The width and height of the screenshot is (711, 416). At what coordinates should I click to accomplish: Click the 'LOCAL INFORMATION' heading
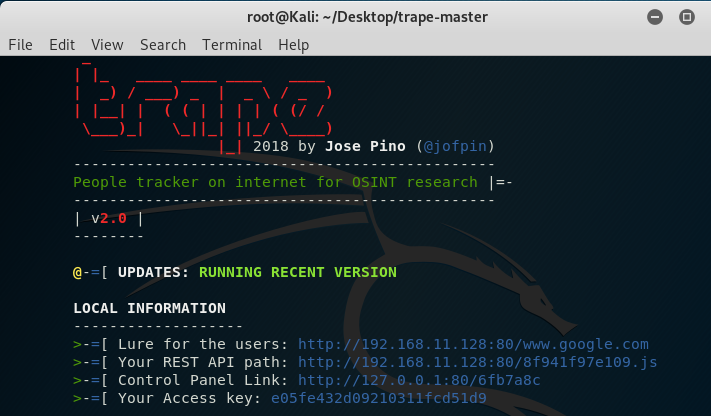(x=149, y=308)
